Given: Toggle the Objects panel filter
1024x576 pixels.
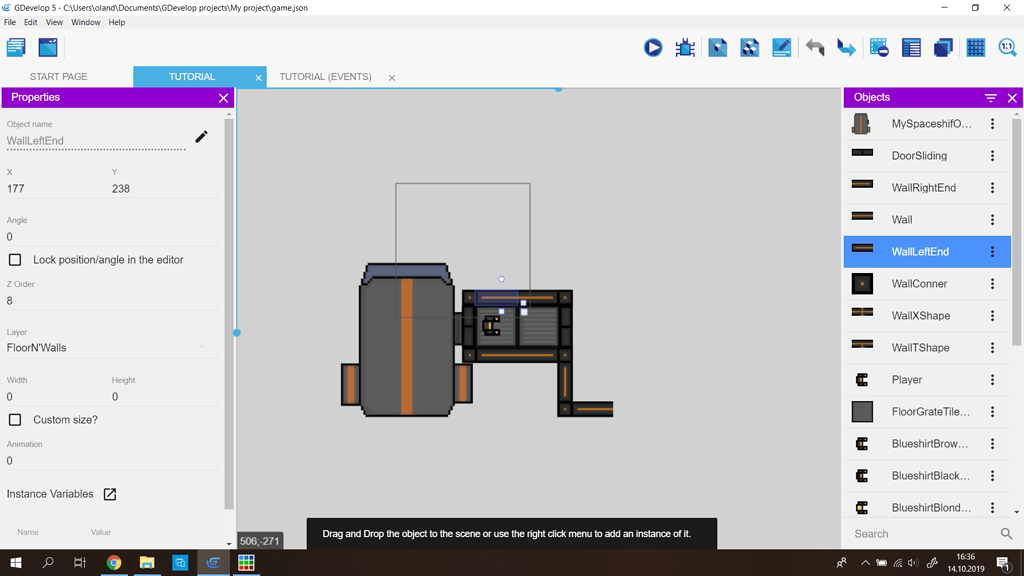Looking at the screenshot, I should click(x=990, y=97).
